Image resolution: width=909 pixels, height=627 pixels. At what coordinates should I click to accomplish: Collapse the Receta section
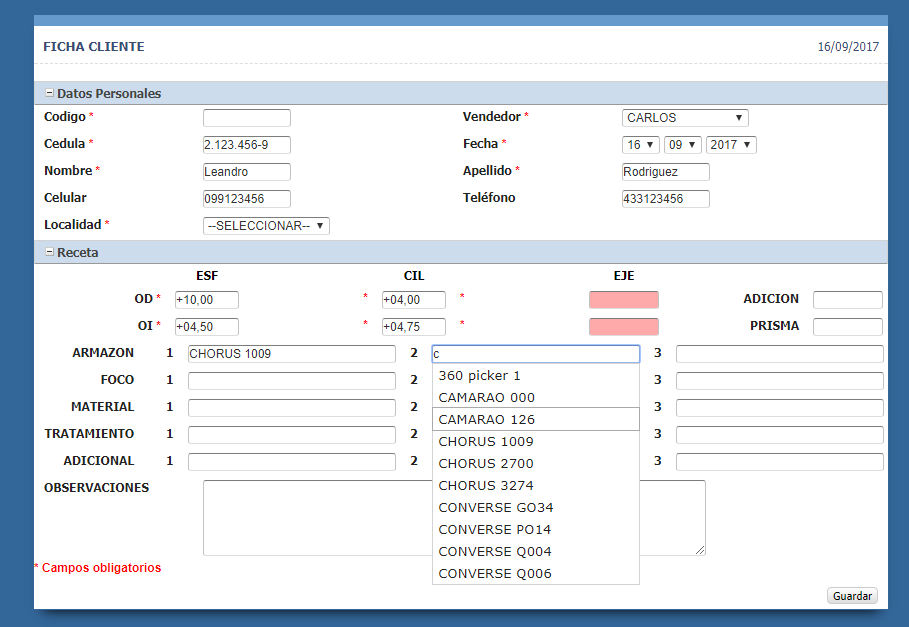tap(50, 253)
